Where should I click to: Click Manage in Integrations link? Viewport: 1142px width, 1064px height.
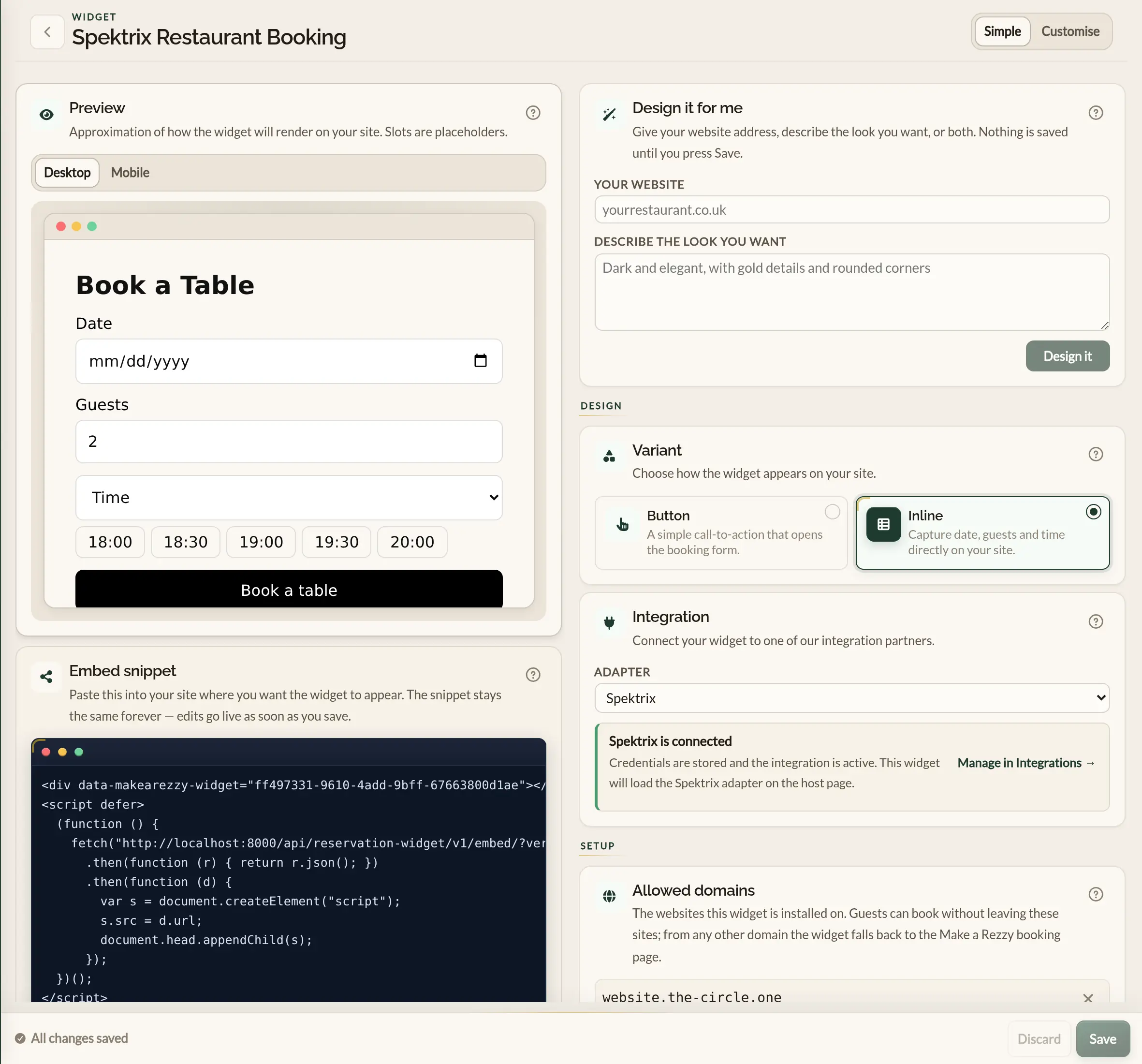pyautogui.click(x=1026, y=763)
